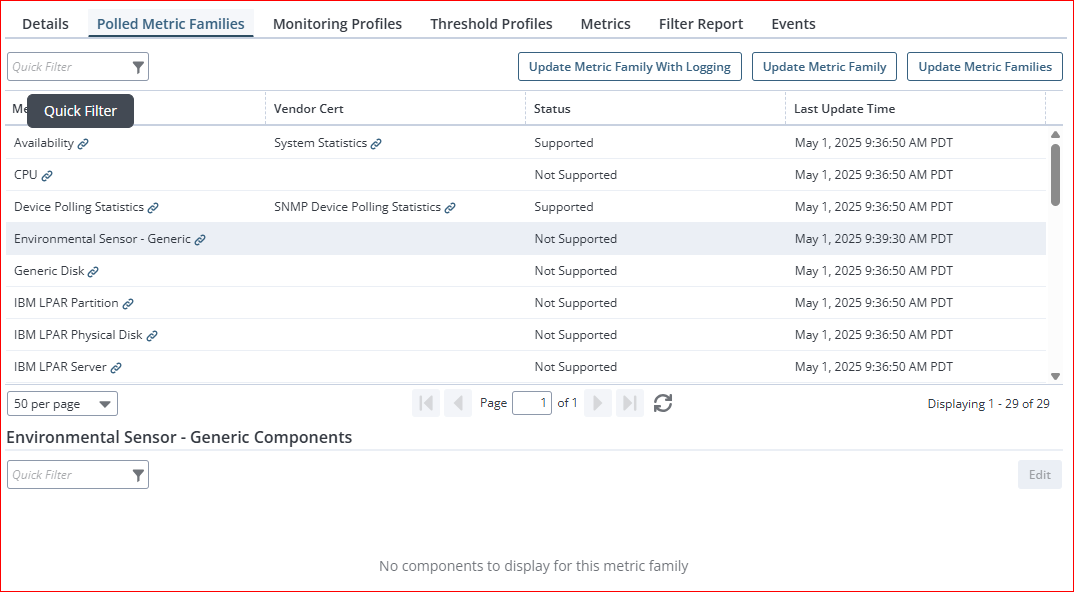Click Update Metric Family With Logging button
The height and width of the screenshot is (592, 1074).
click(x=629, y=67)
